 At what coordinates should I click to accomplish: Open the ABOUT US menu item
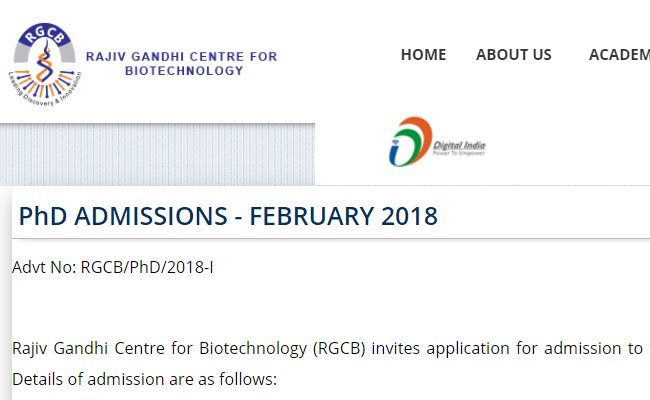coord(513,55)
